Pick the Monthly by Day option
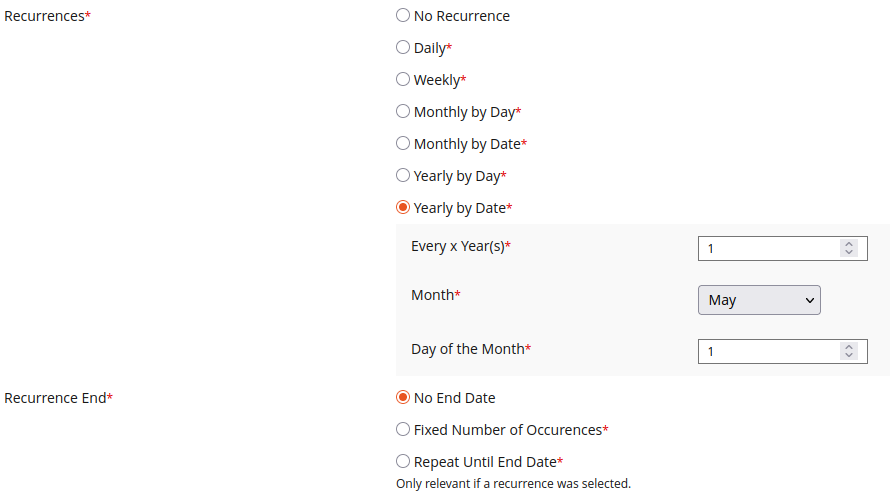This screenshot has width=890, height=504. [403, 111]
